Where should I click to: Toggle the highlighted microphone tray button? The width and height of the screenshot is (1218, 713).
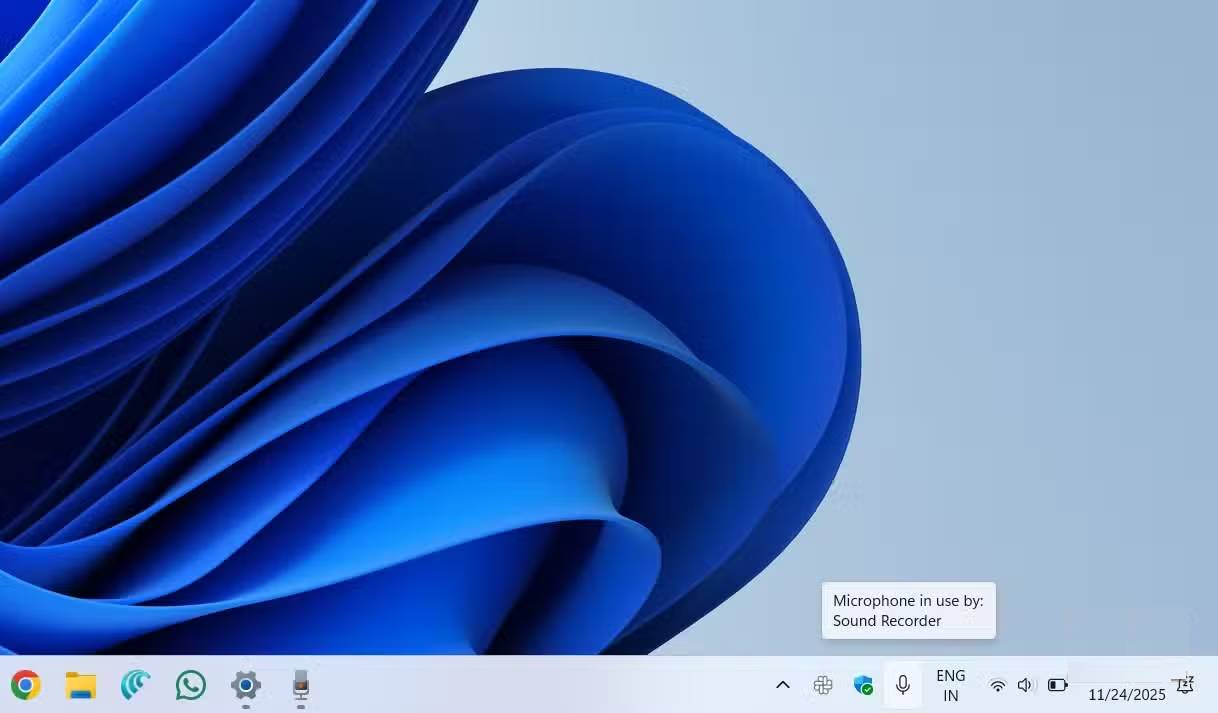click(902, 685)
